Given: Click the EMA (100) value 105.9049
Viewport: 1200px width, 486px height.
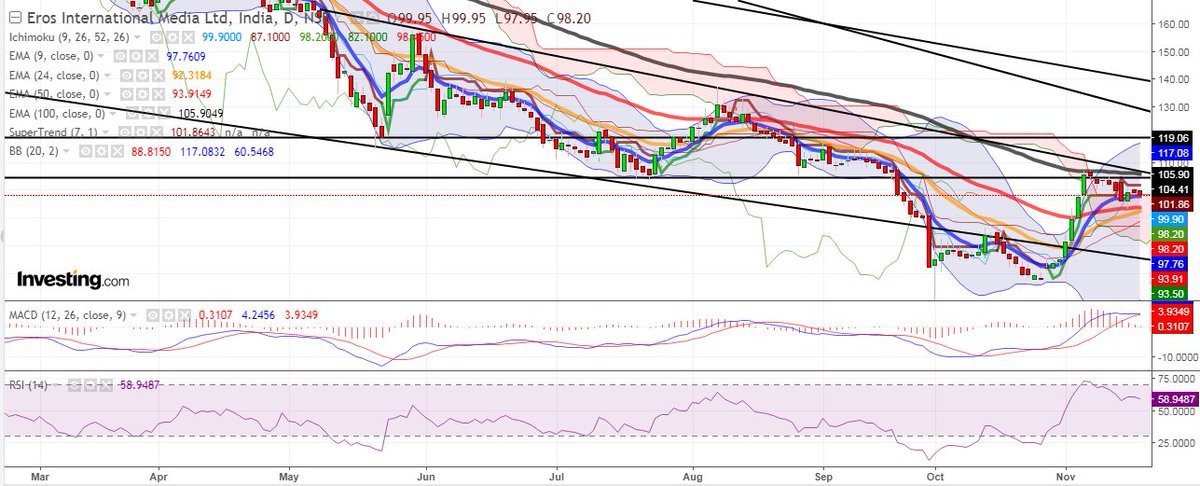Looking at the screenshot, I should [x=200, y=113].
